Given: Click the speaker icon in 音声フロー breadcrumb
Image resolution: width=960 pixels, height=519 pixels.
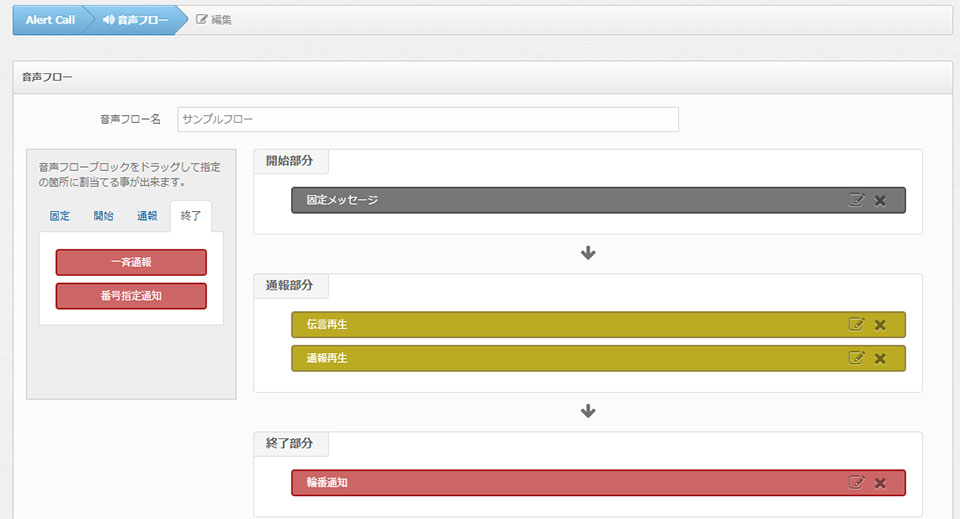Looking at the screenshot, I should click(108, 20).
